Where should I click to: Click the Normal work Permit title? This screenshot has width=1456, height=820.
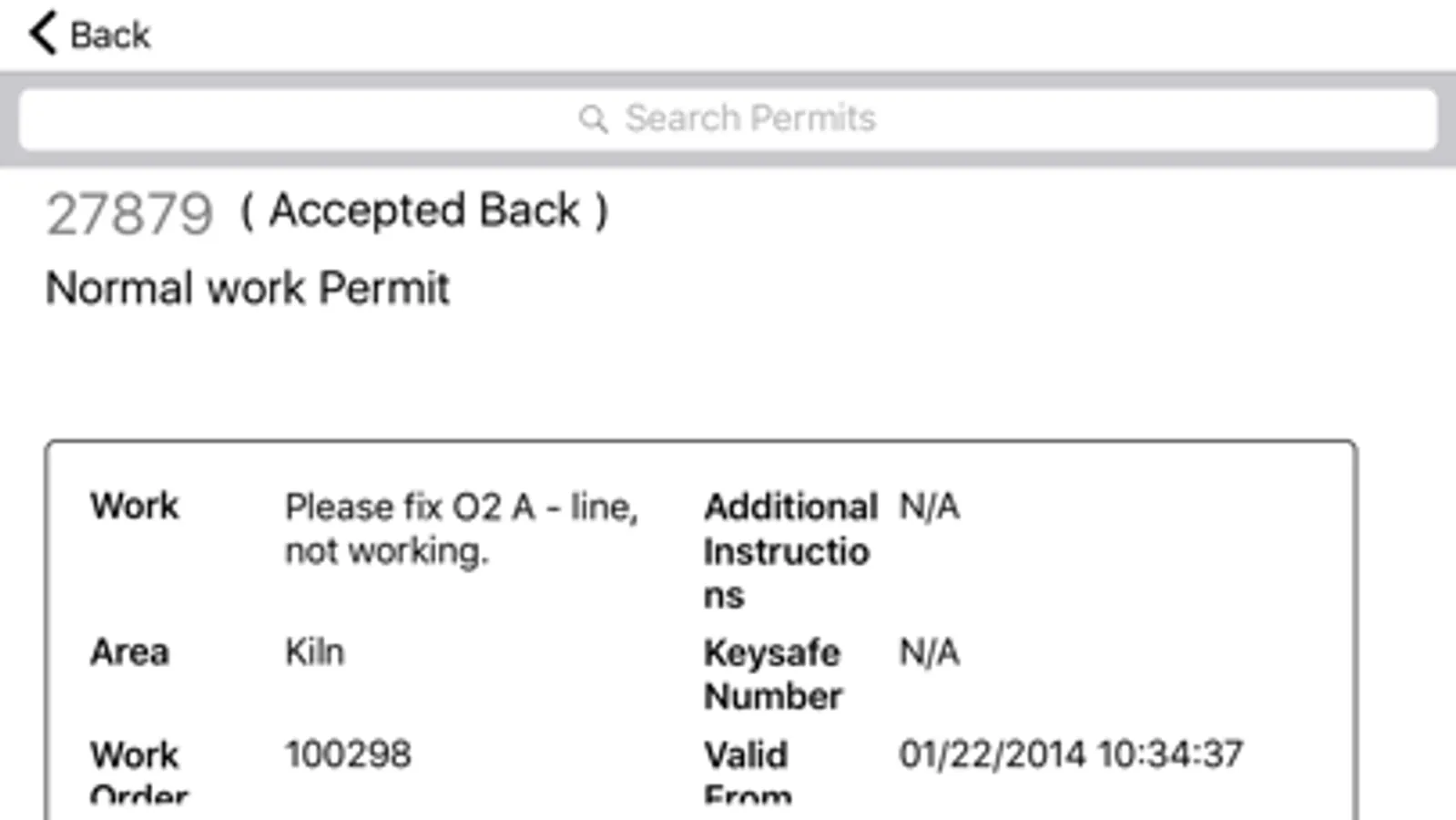[248, 289]
